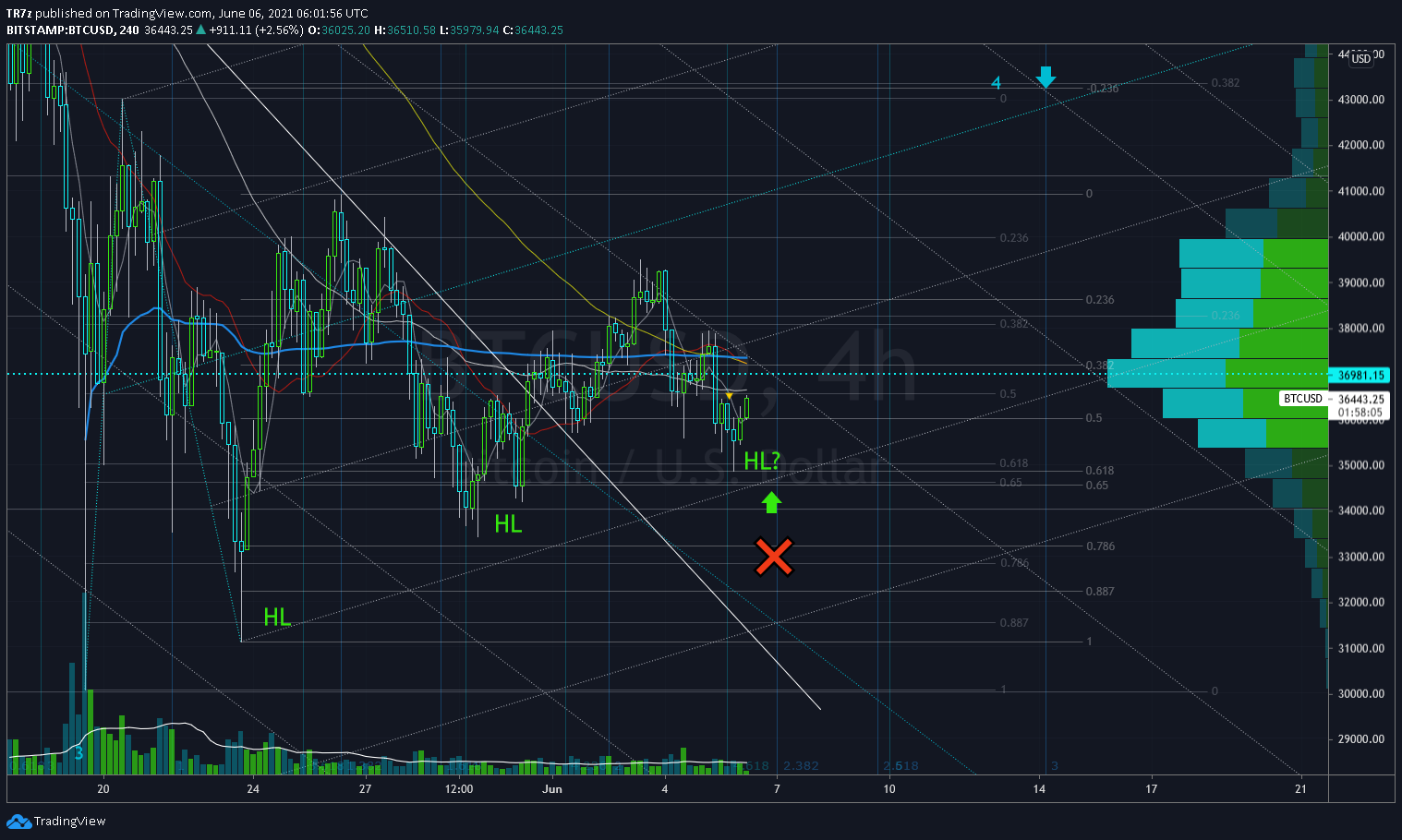
Task: Click the Jun label on time axis
Action: pyautogui.click(x=552, y=788)
